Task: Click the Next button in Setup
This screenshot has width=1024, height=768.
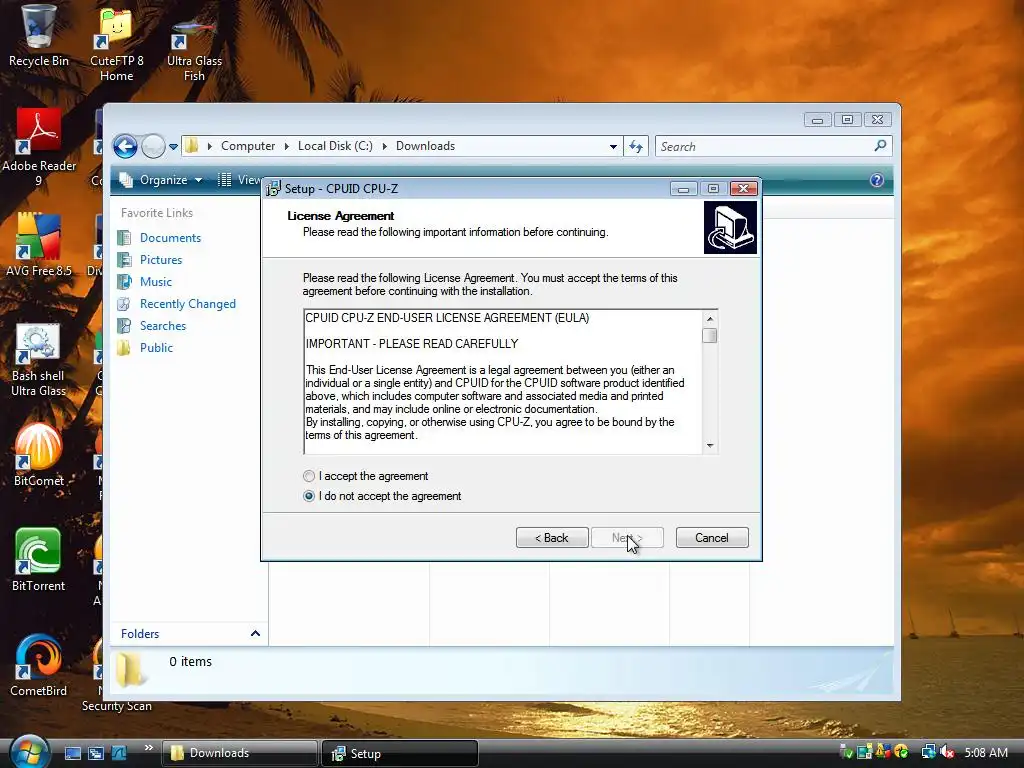Action: [627, 537]
